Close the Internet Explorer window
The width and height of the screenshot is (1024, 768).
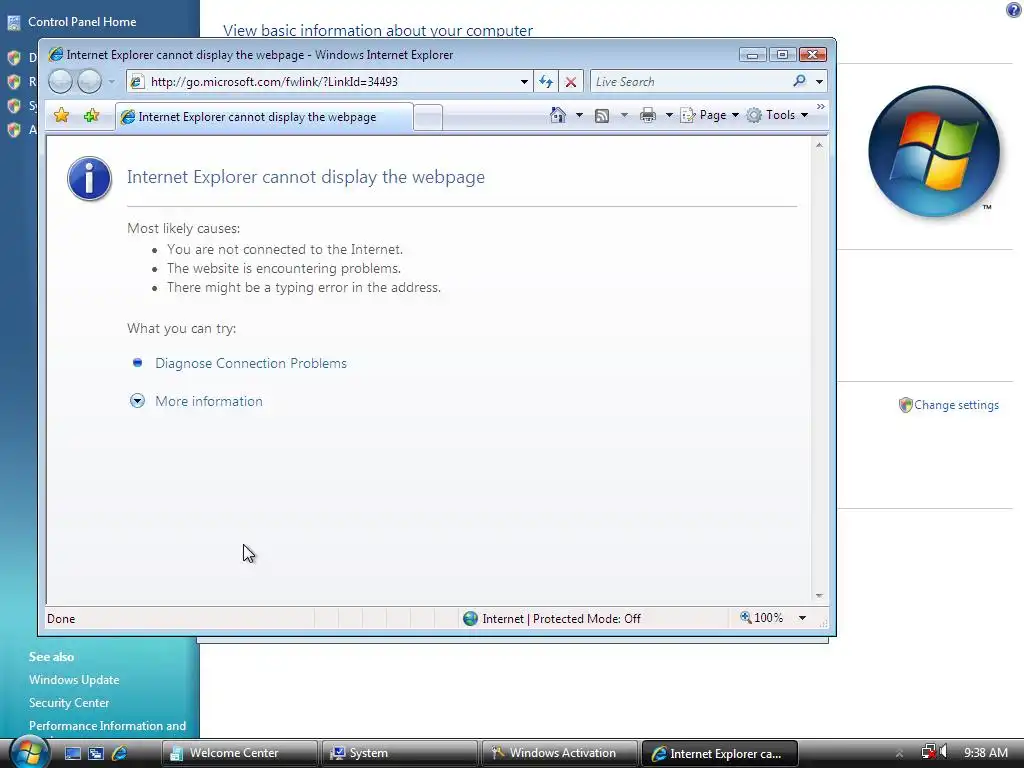(x=813, y=55)
